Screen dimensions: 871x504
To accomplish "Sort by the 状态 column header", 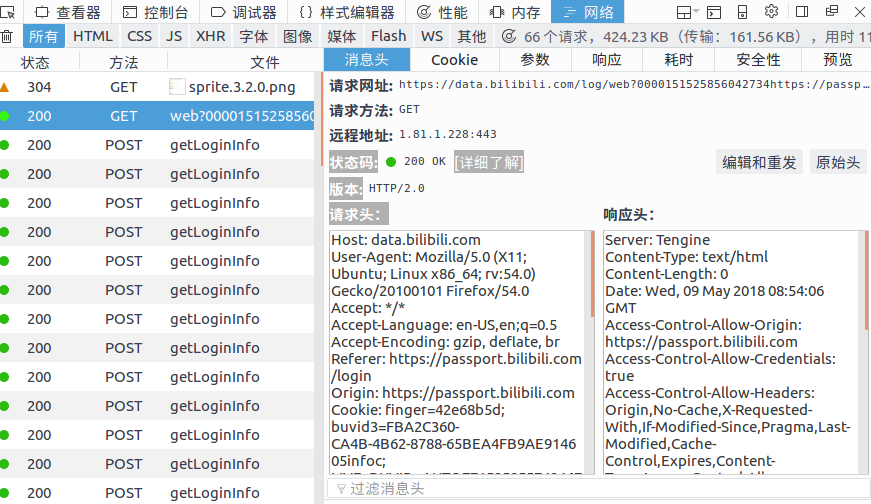I will pos(35,62).
